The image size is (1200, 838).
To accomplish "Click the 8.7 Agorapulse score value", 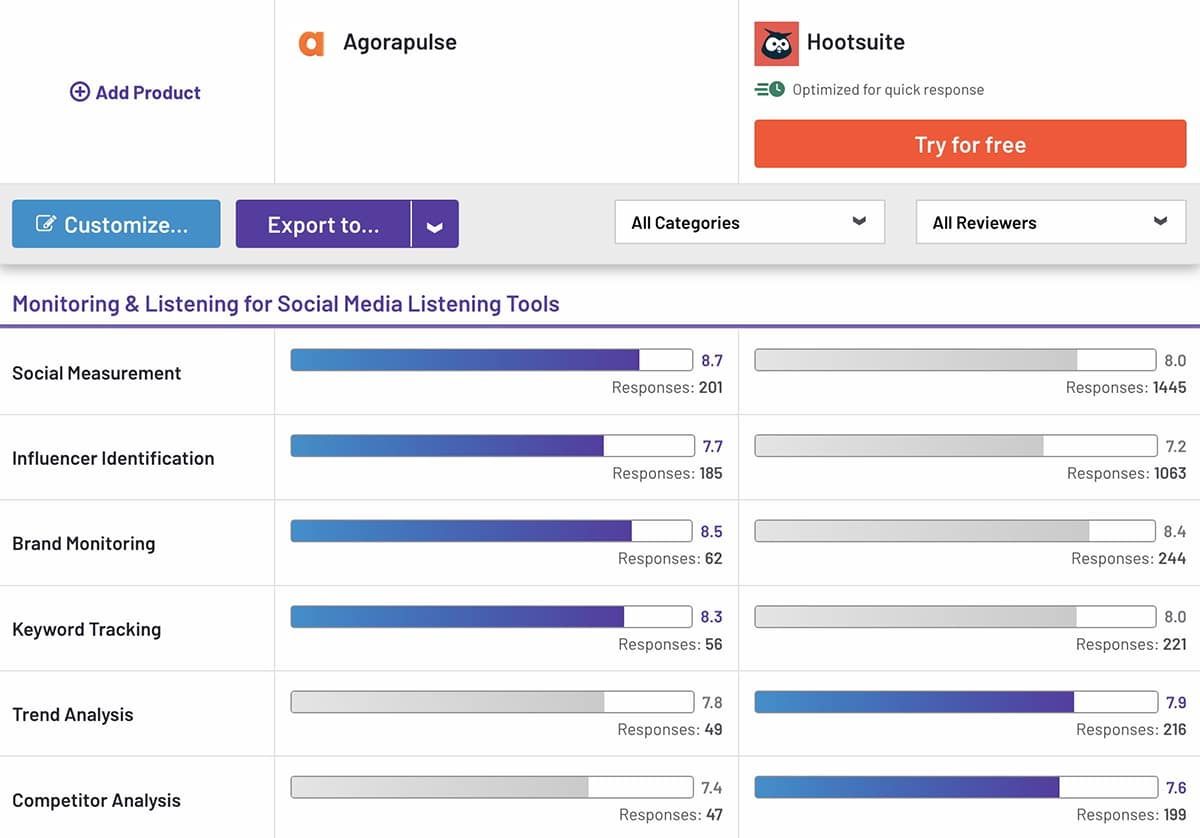I will 712,361.
